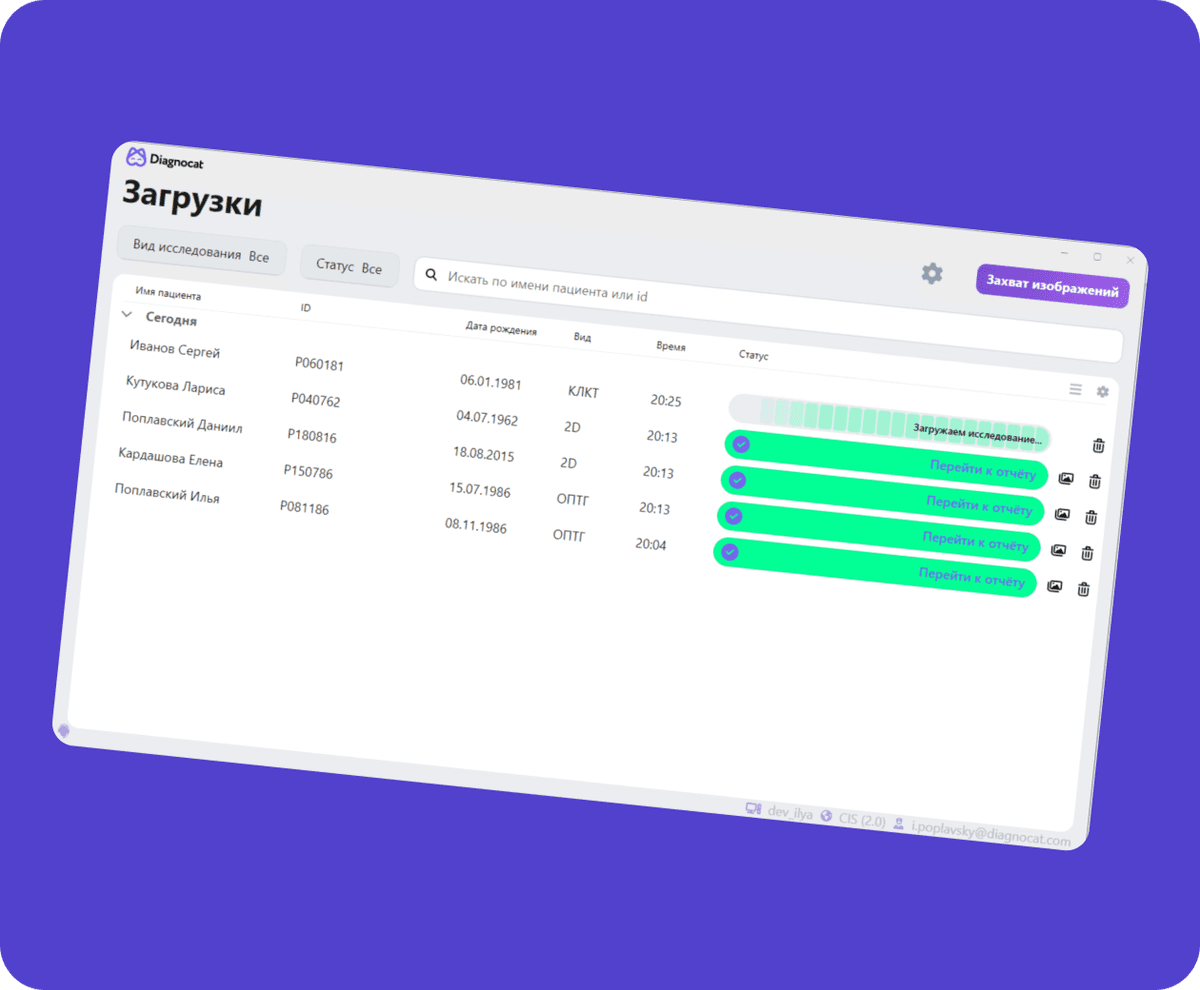Select the patient name Иванов Сергей
This screenshot has height=990, width=1200.
click(175, 350)
